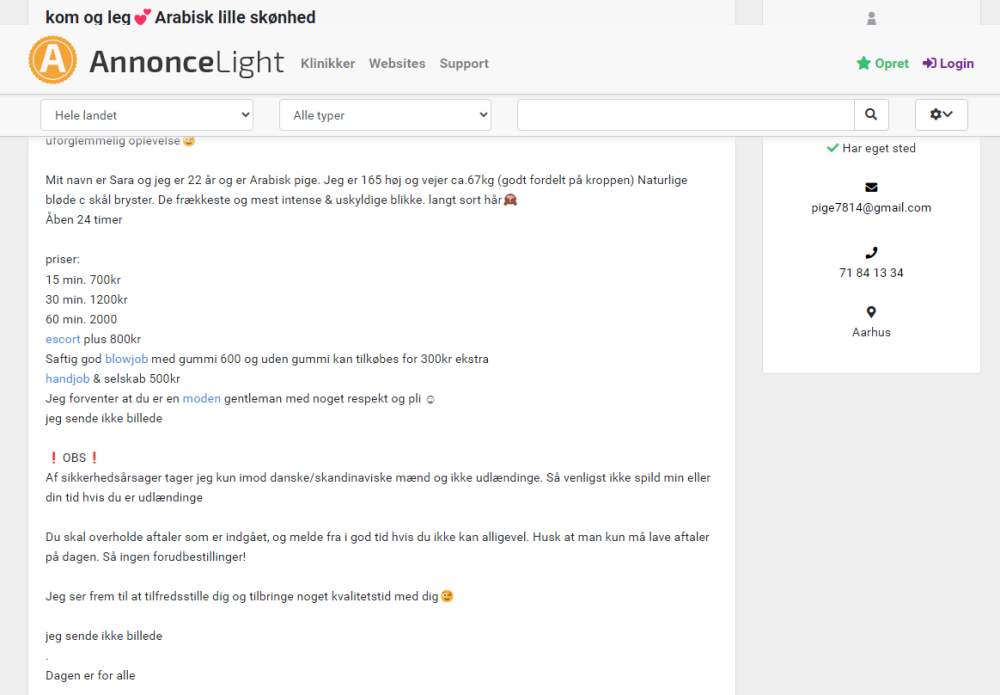
Task: Click the location pin icon above Aarhus
Action: [x=871, y=312]
